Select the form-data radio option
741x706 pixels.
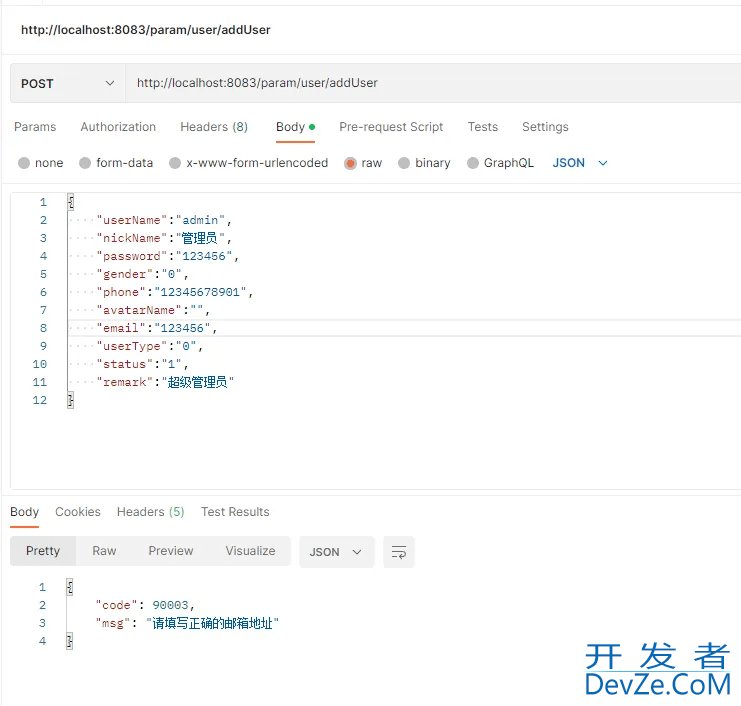(85, 163)
